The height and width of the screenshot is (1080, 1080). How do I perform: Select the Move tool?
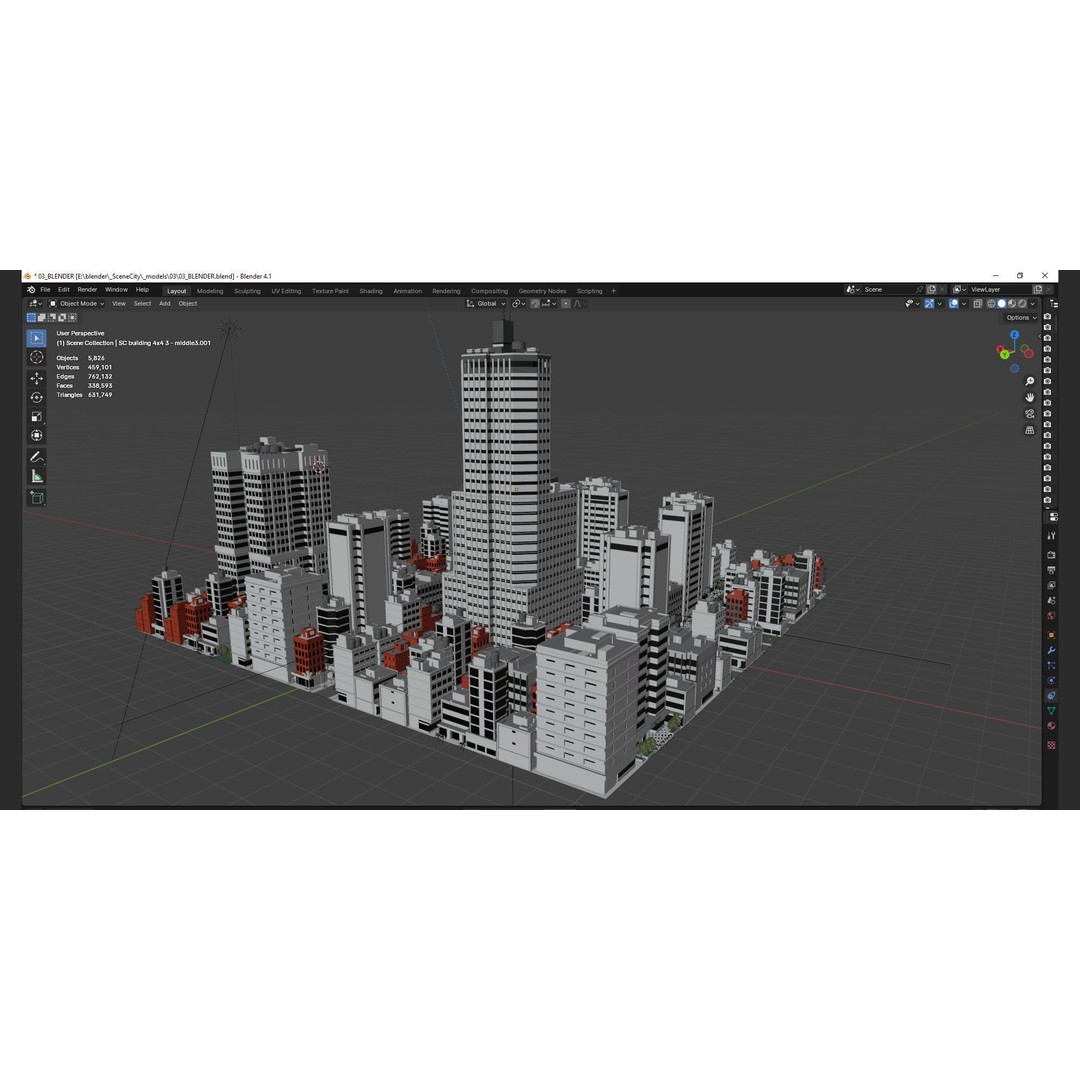click(37, 378)
